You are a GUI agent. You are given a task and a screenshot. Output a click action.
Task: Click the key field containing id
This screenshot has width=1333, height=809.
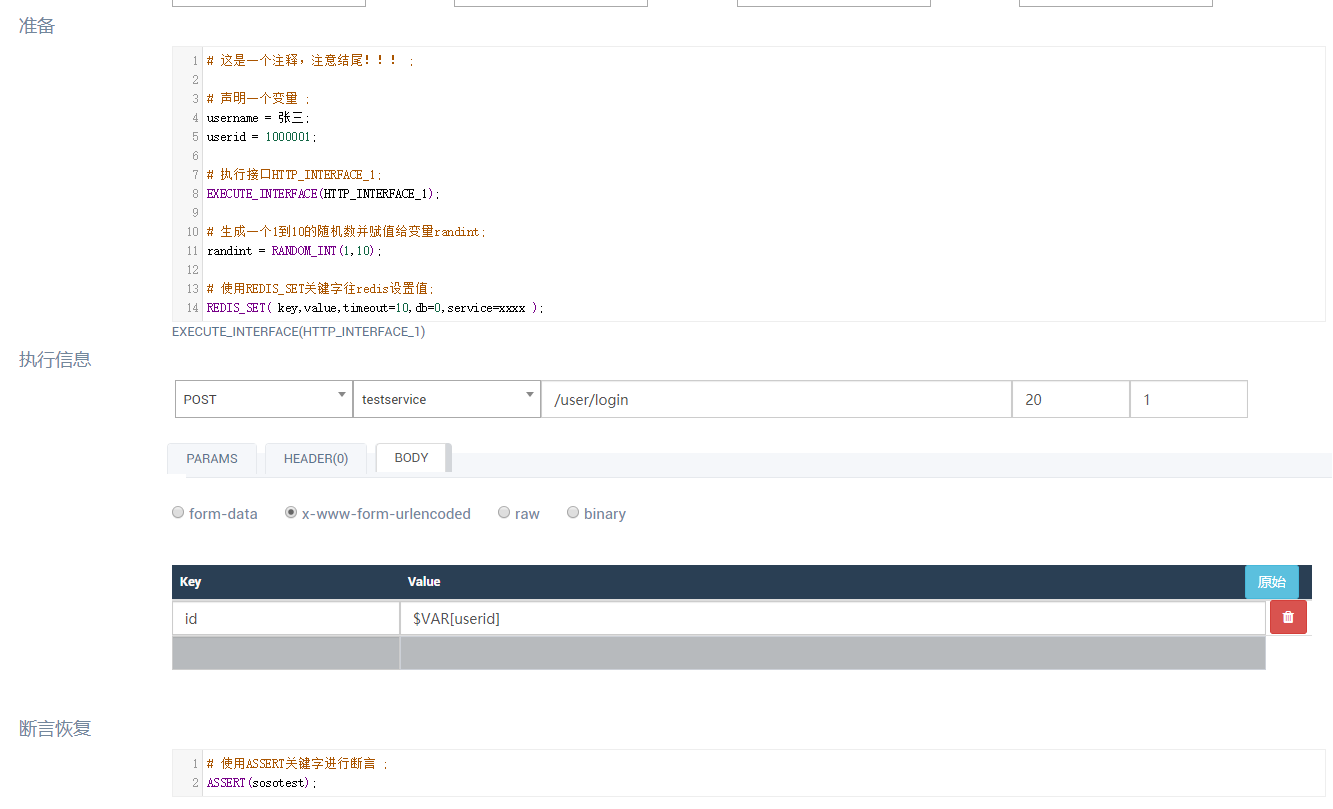pos(286,618)
